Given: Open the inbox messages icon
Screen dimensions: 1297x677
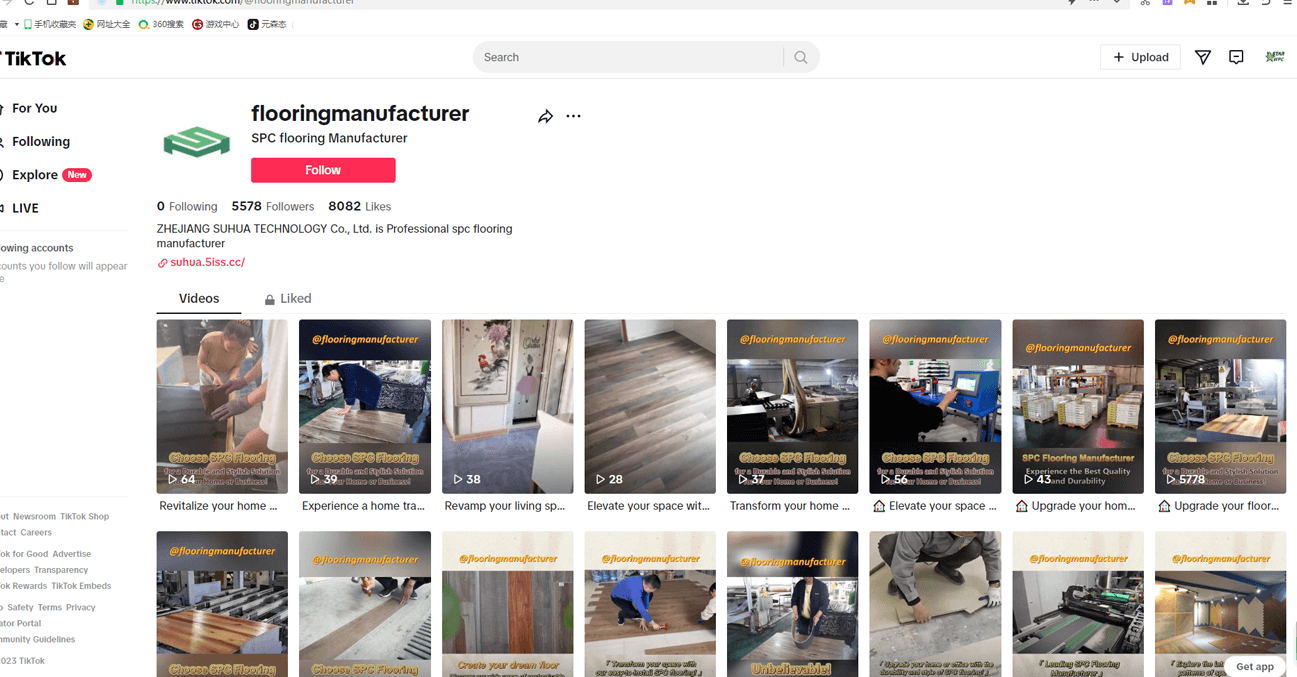Looking at the screenshot, I should point(1236,58).
